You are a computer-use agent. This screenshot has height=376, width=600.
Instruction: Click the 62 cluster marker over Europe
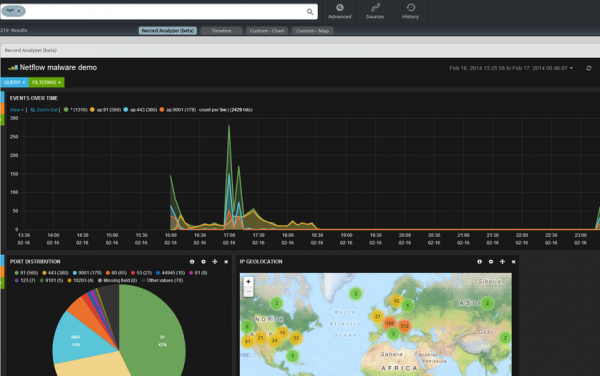(396, 301)
